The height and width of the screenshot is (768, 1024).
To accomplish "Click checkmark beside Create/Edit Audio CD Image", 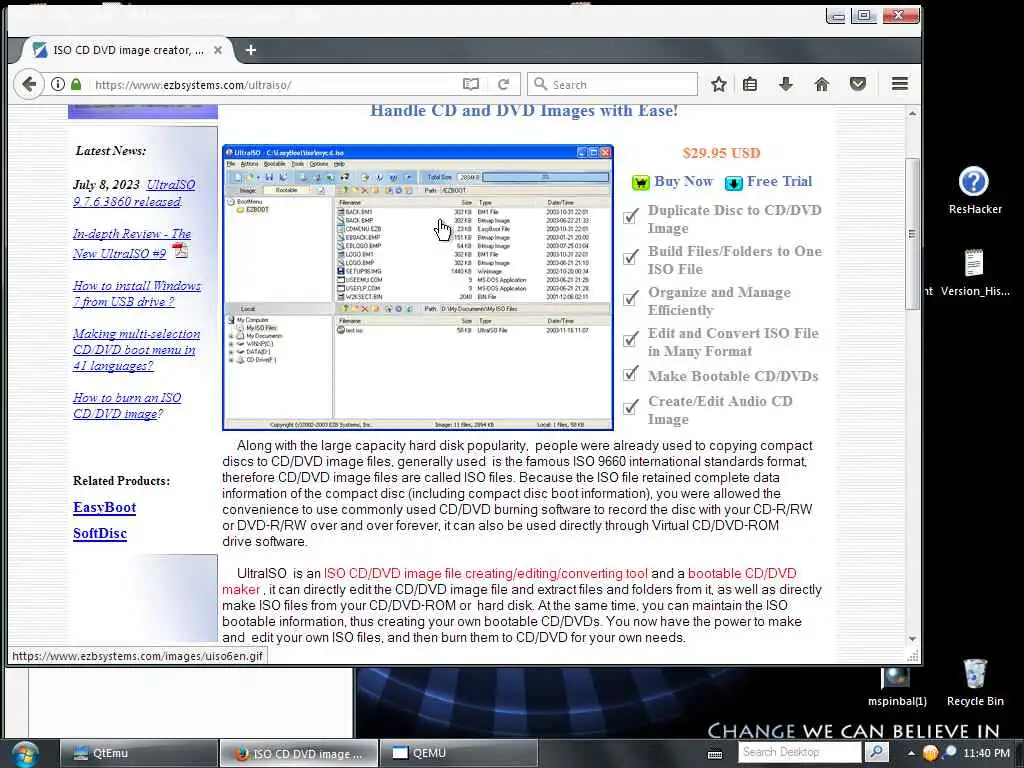I will 630,408.
